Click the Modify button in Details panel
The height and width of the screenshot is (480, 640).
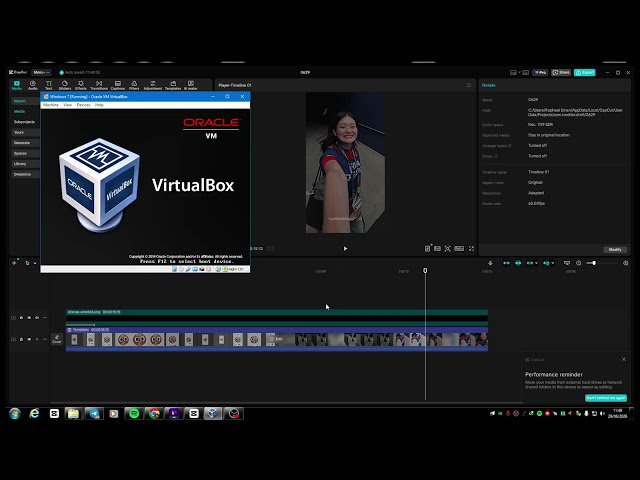[x=615, y=249]
